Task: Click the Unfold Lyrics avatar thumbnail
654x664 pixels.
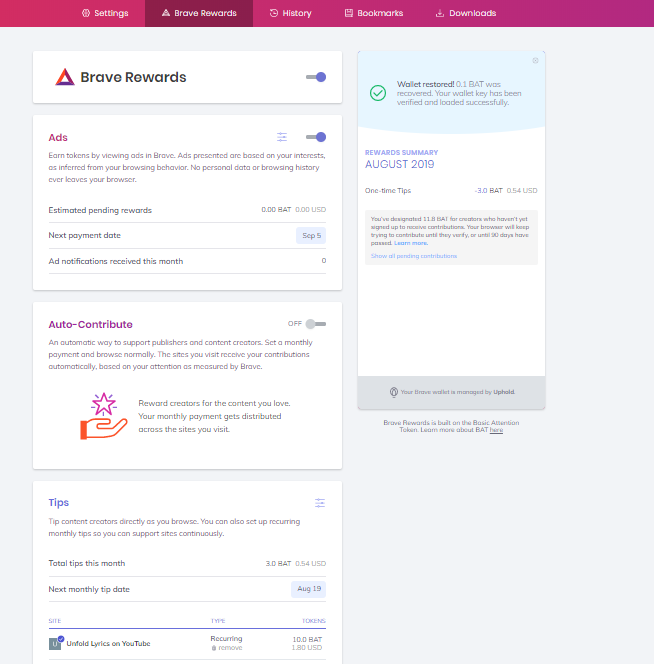Action: tap(55, 644)
